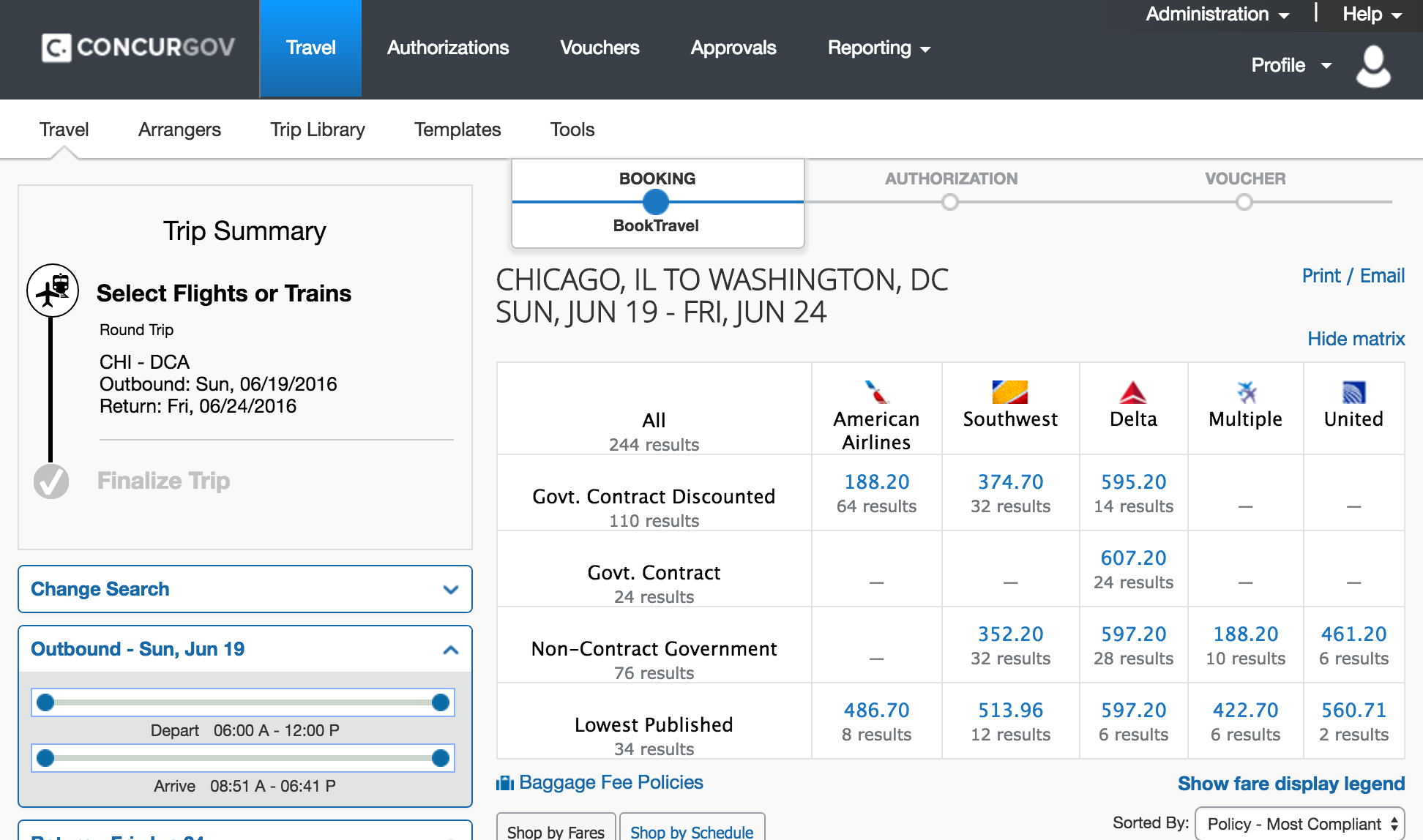Click the Southwest airline logo
This screenshot has height=840, width=1423.
1009,392
